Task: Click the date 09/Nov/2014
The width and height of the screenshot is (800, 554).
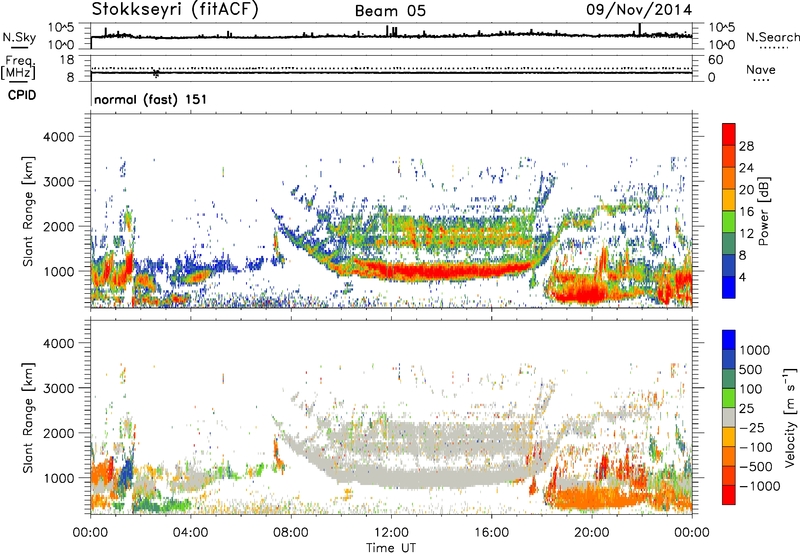Action: [639, 10]
